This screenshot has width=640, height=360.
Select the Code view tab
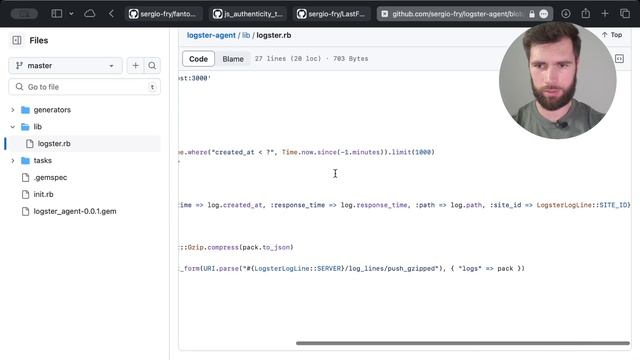198,59
